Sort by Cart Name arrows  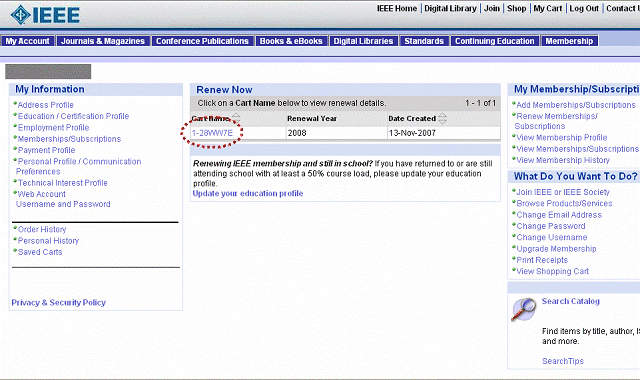tap(236, 118)
